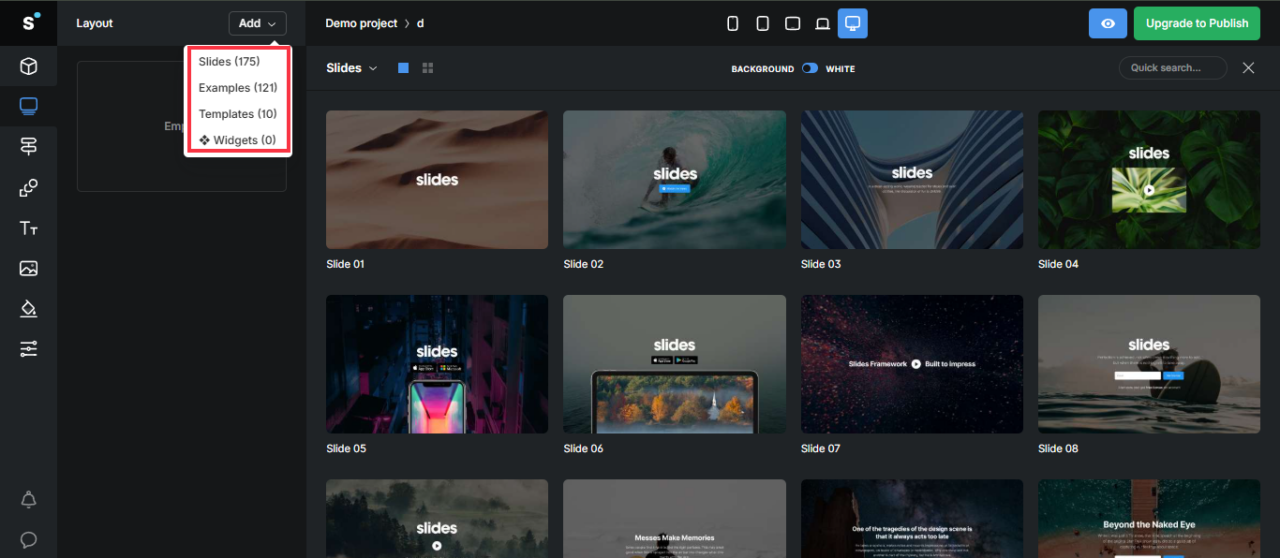
Task: Switch to large phone device preview
Action: click(762, 23)
